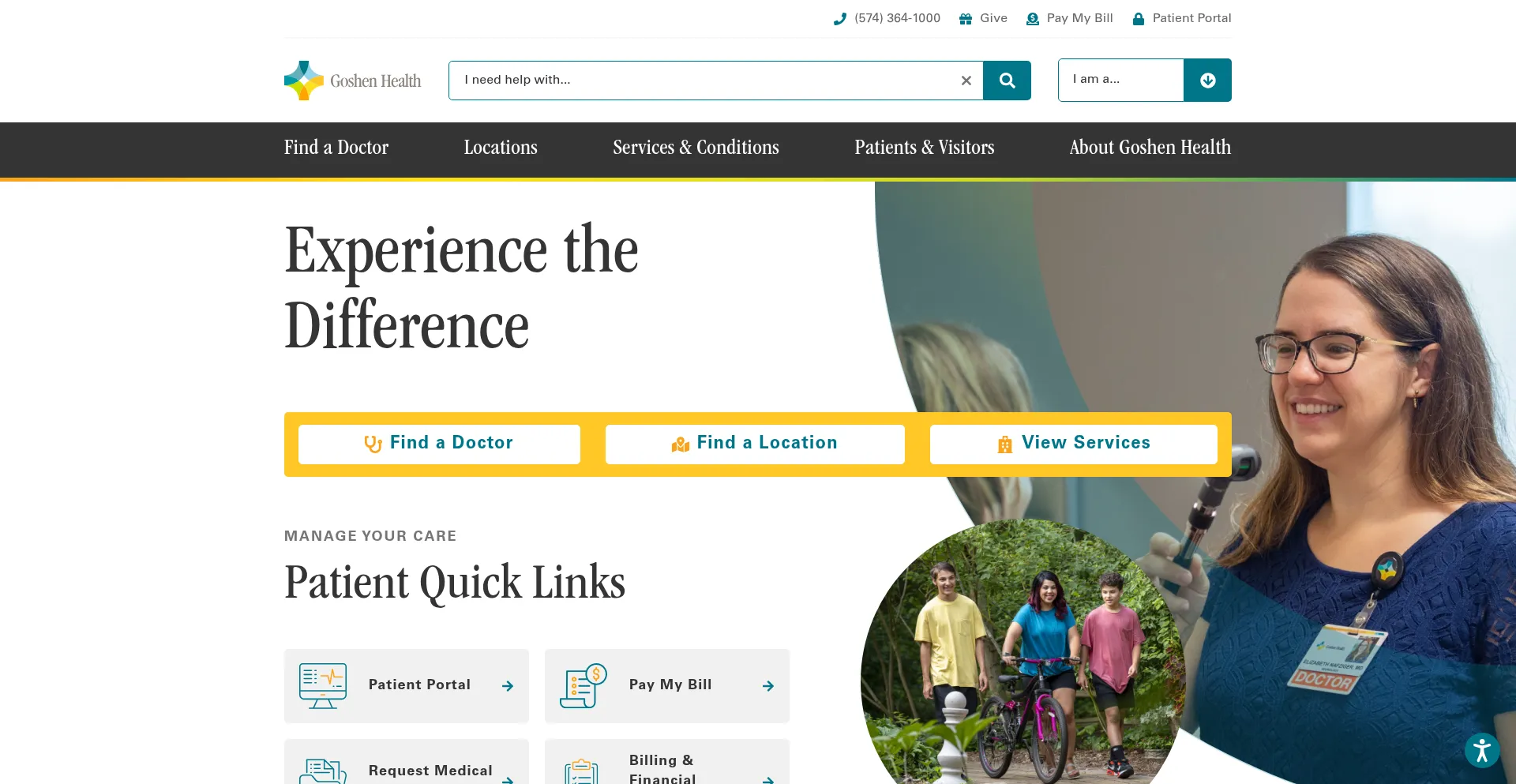This screenshot has height=784, width=1516.
Task: Click into the 'I need help with...' search field
Action: [703, 81]
